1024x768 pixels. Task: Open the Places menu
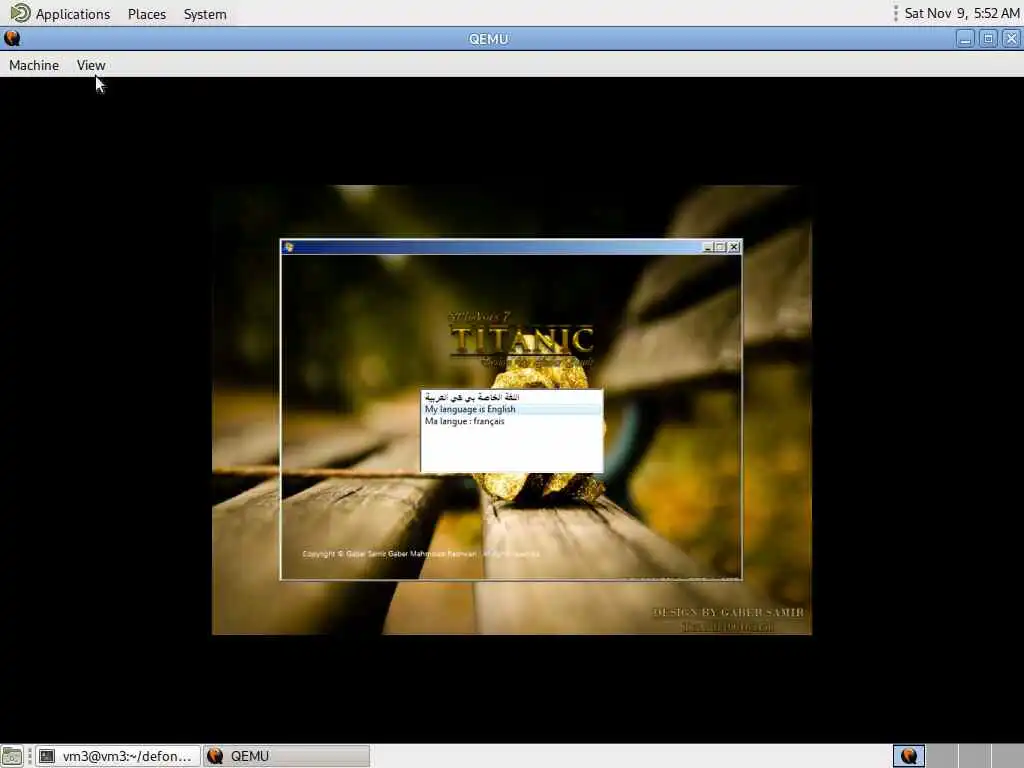click(x=147, y=14)
